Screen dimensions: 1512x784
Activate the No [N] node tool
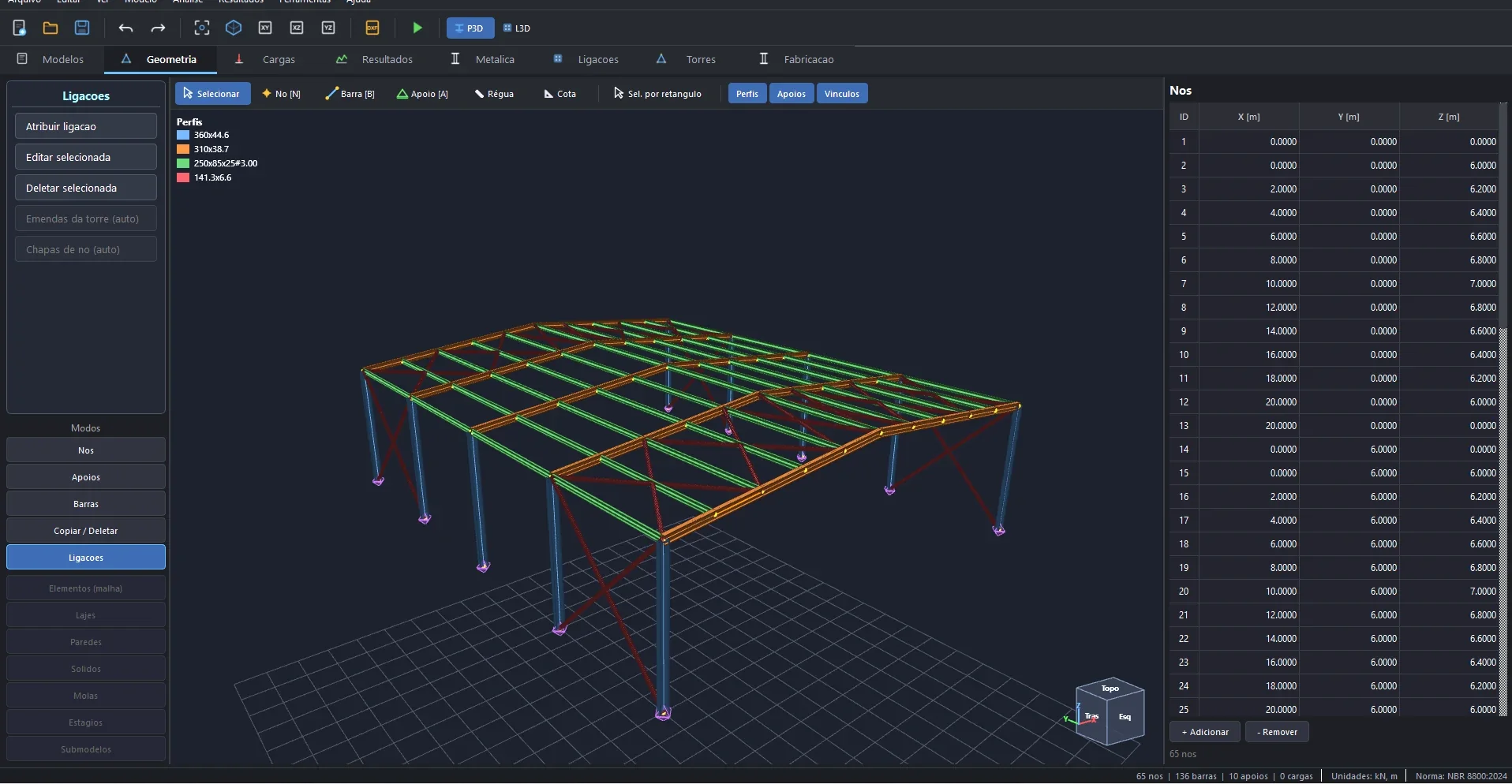[x=282, y=94]
